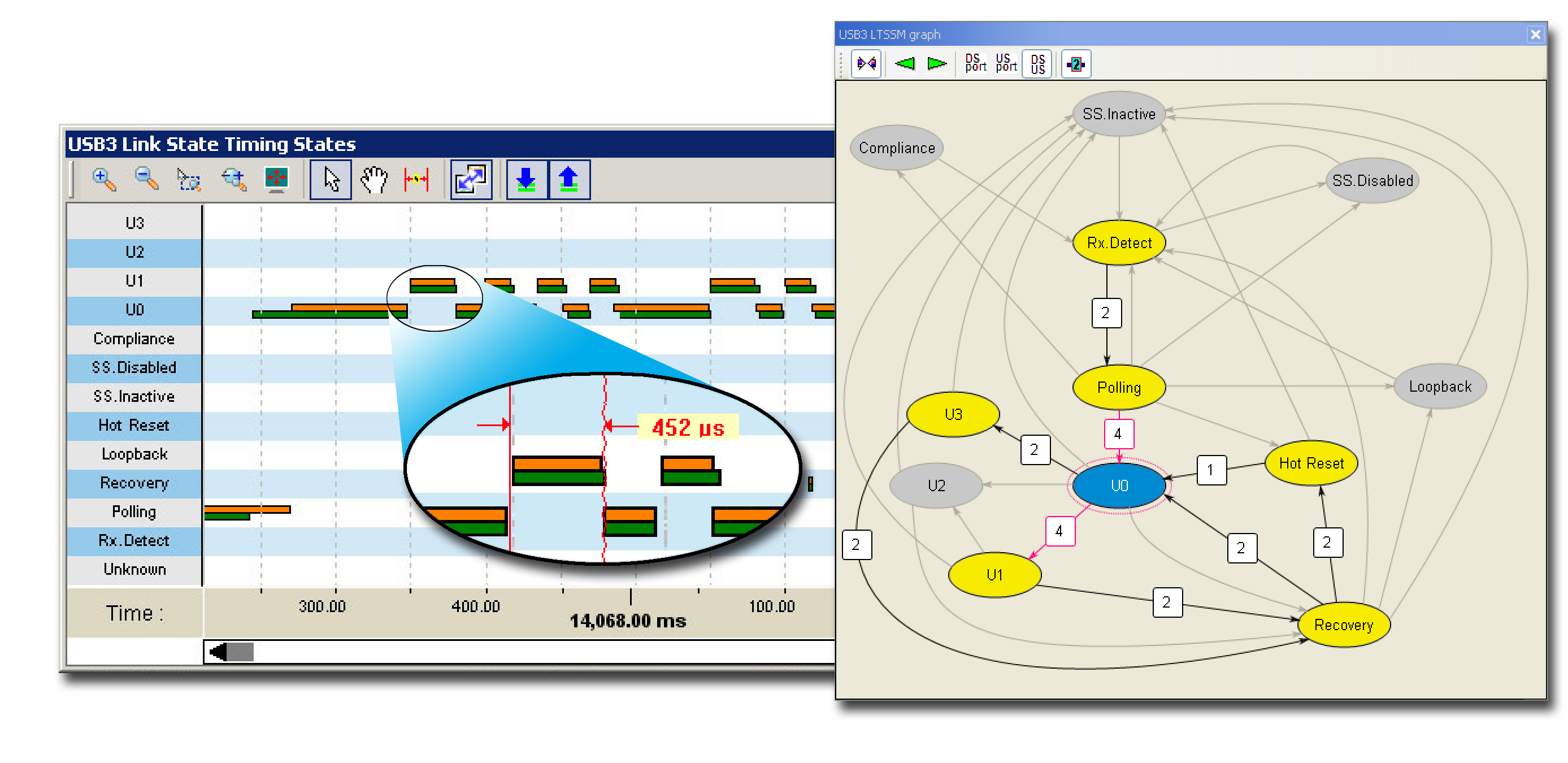
Task: Click the green left arrow in LTSSM graph
Action: coord(905,63)
